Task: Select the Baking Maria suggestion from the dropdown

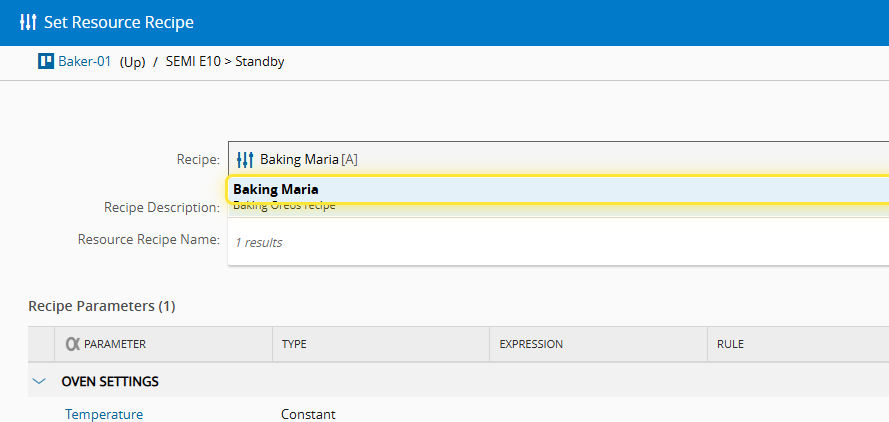Action: point(276,189)
